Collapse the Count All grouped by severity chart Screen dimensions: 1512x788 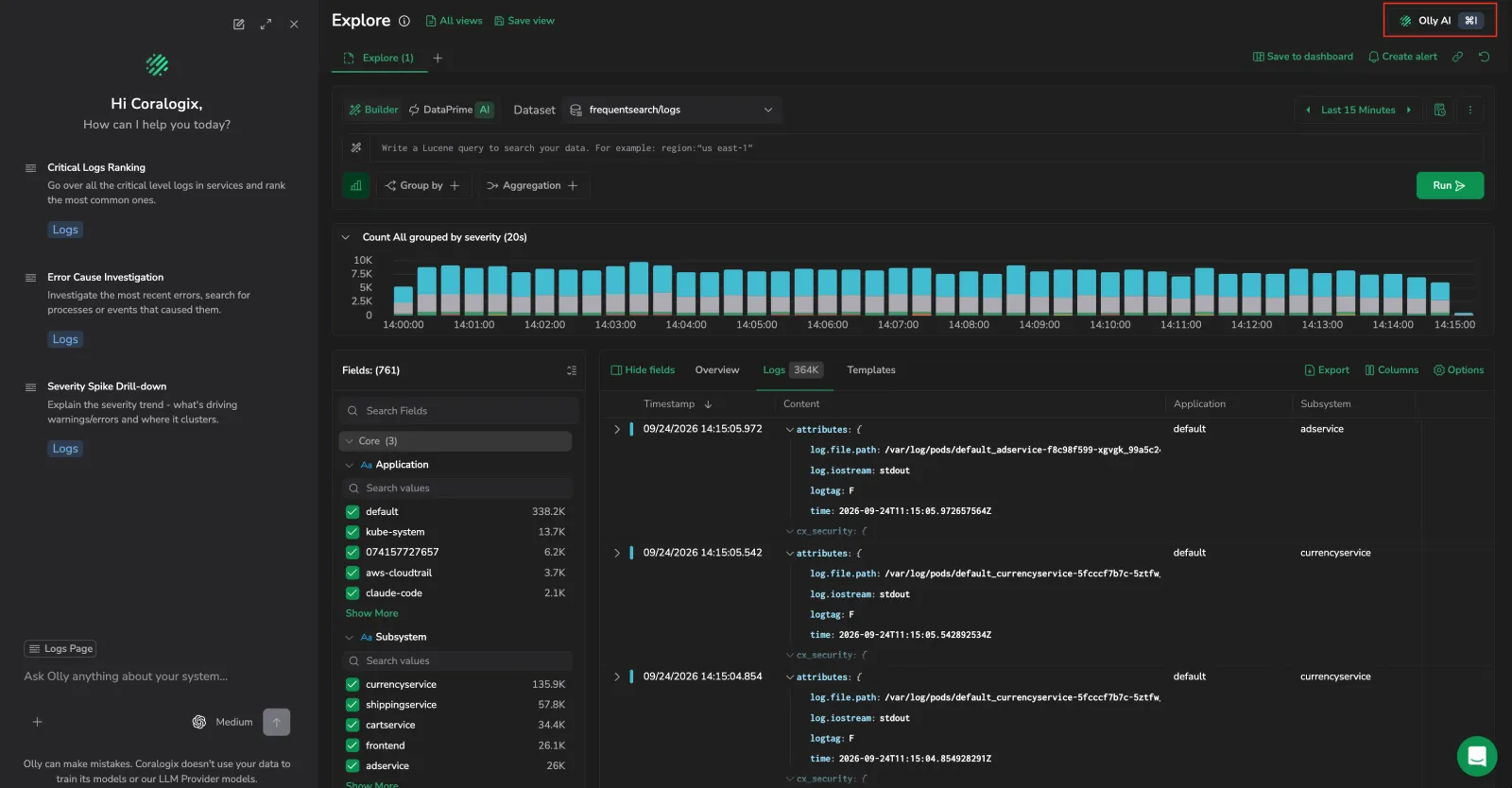click(x=346, y=237)
